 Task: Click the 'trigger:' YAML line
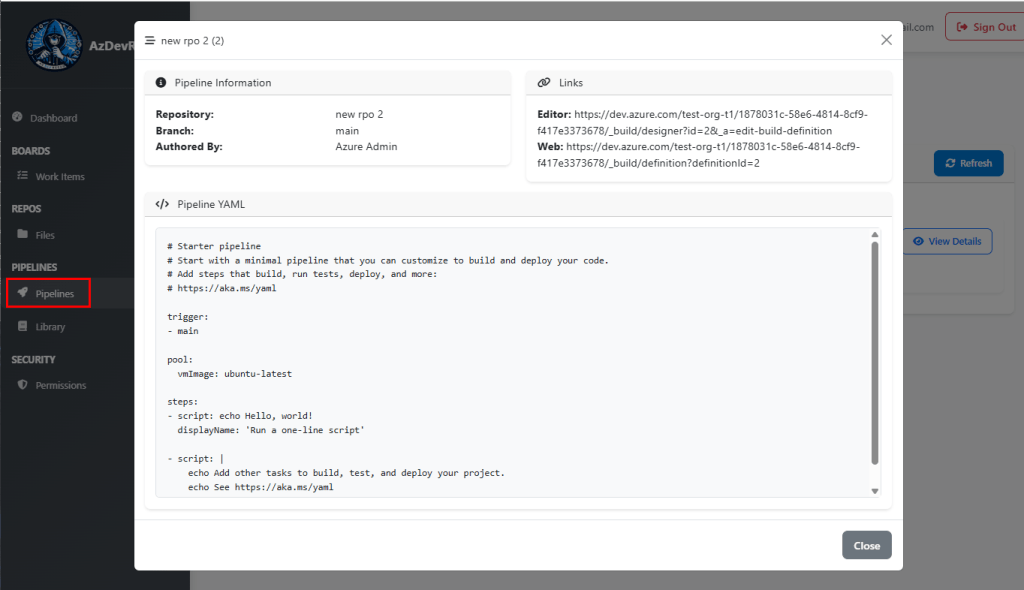[x=187, y=317]
